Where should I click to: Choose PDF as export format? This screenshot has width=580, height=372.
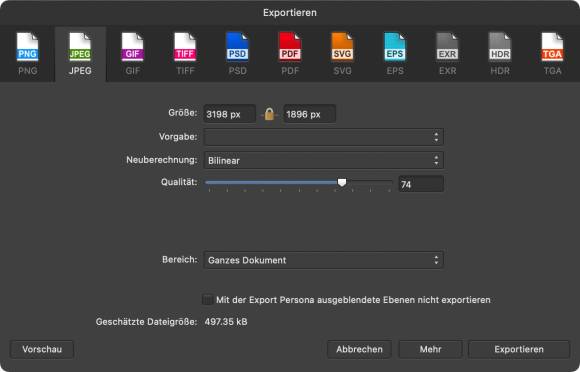click(290, 54)
